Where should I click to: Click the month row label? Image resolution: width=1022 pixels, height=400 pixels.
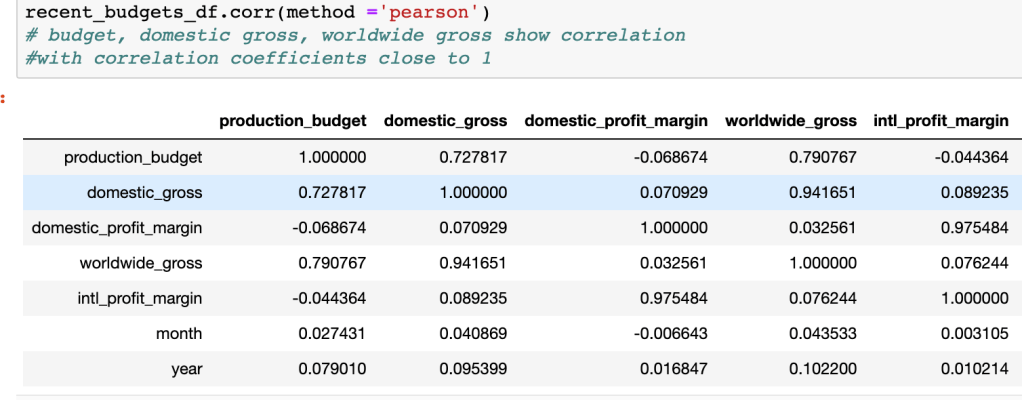pos(182,333)
